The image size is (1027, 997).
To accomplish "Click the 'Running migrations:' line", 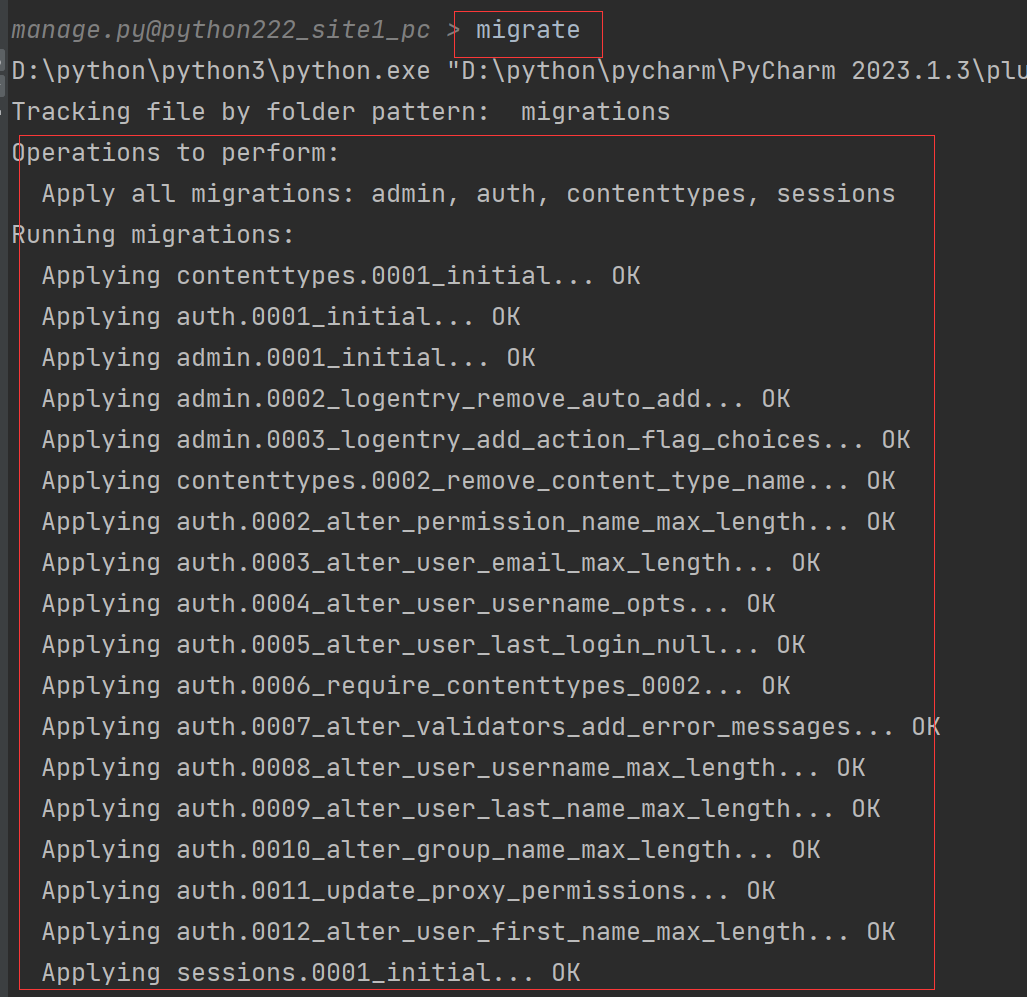I will [153, 235].
